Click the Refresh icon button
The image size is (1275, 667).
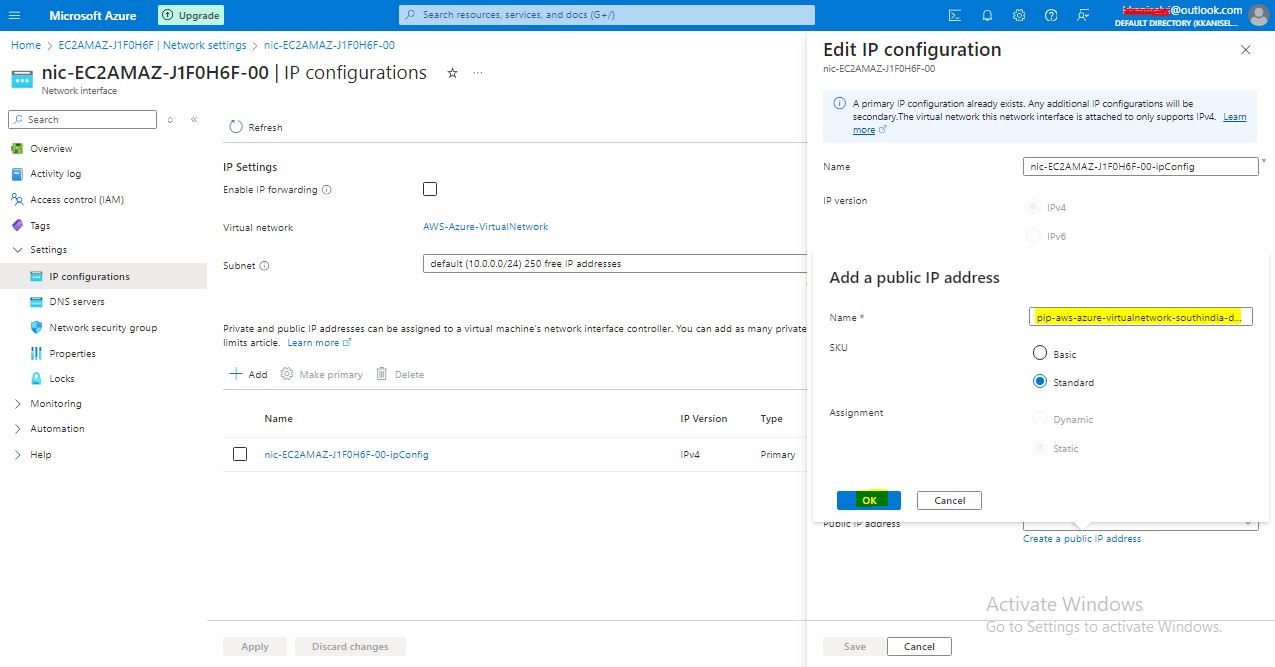click(236, 127)
